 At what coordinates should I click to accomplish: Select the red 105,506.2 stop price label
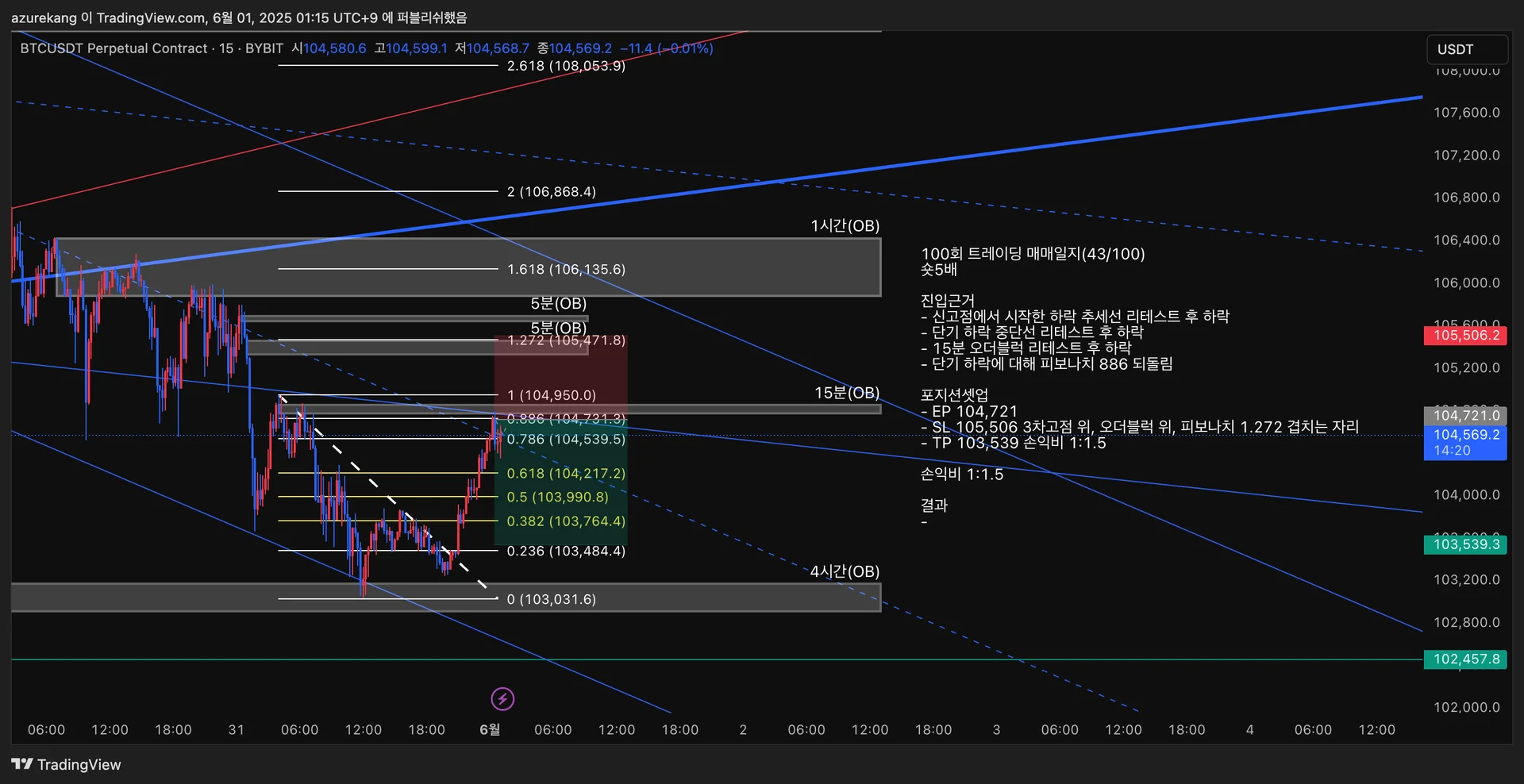pos(1465,335)
